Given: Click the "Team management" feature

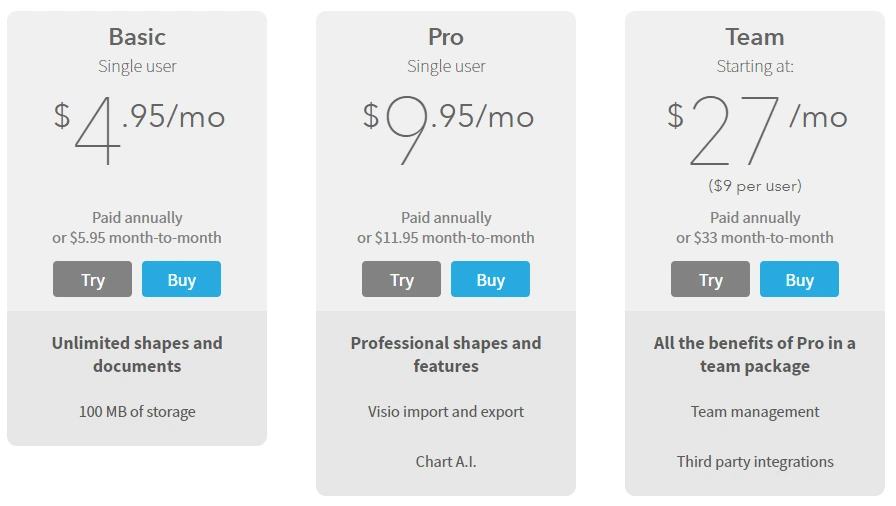Looking at the screenshot, I should coord(755,412).
